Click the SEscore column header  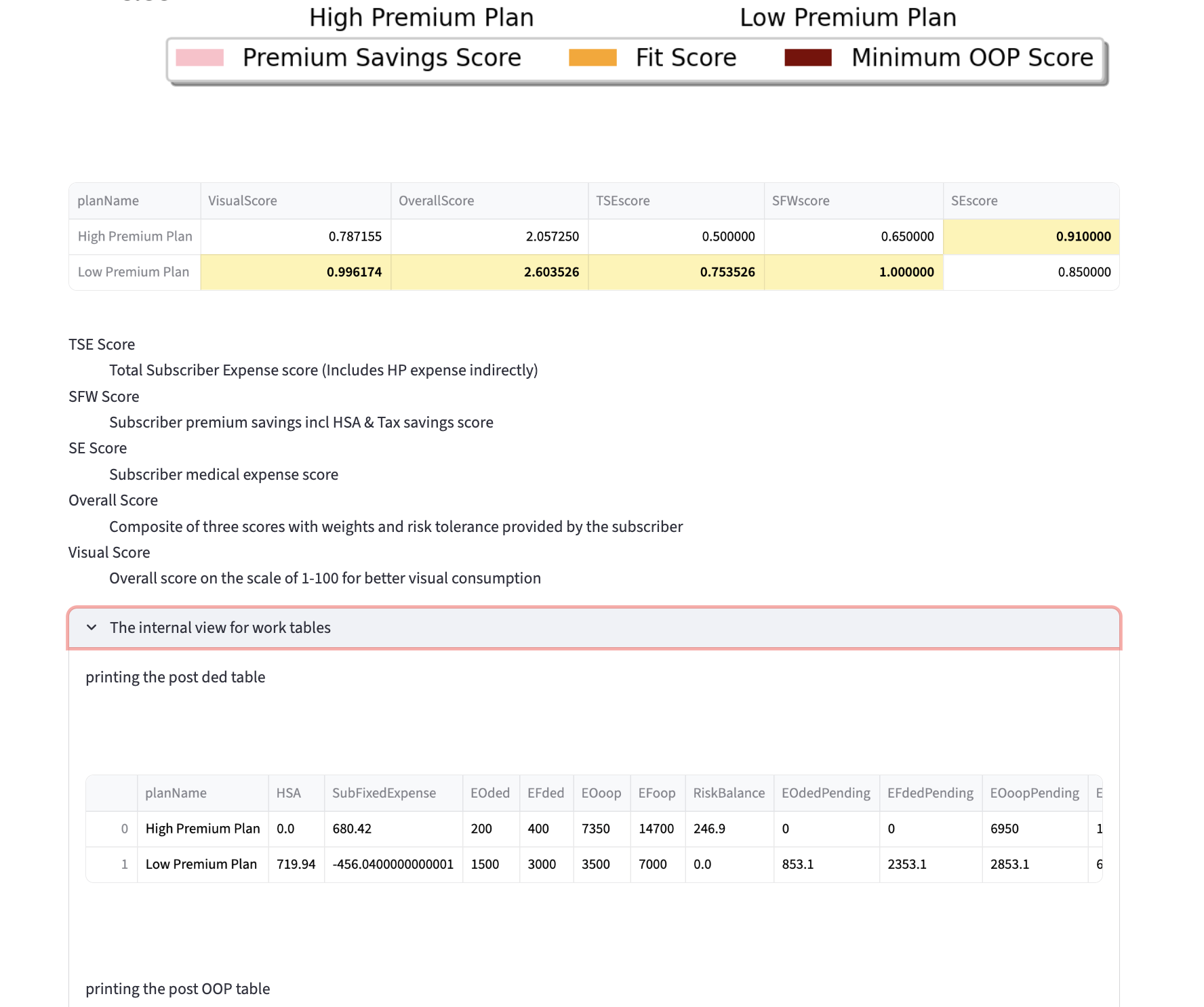tap(974, 201)
